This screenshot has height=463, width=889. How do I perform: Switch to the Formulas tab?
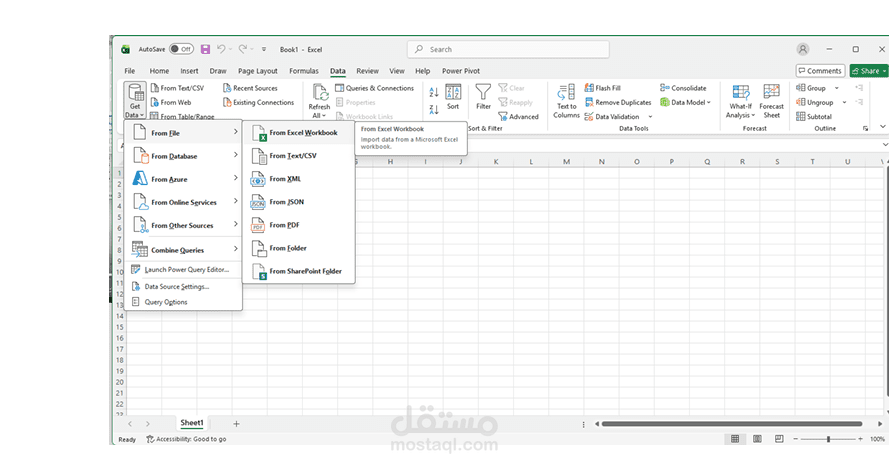(304, 71)
